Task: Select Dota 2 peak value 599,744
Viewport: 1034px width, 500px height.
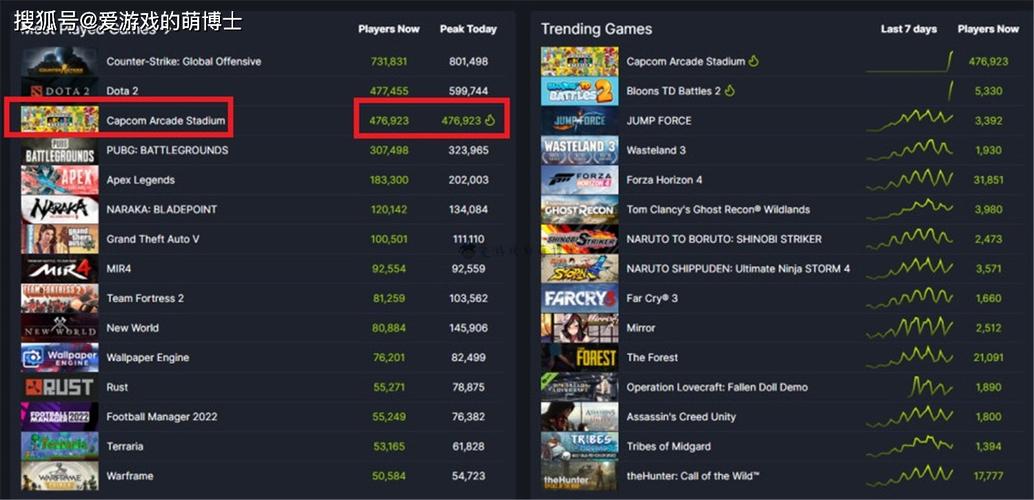Action: click(468, 91)
